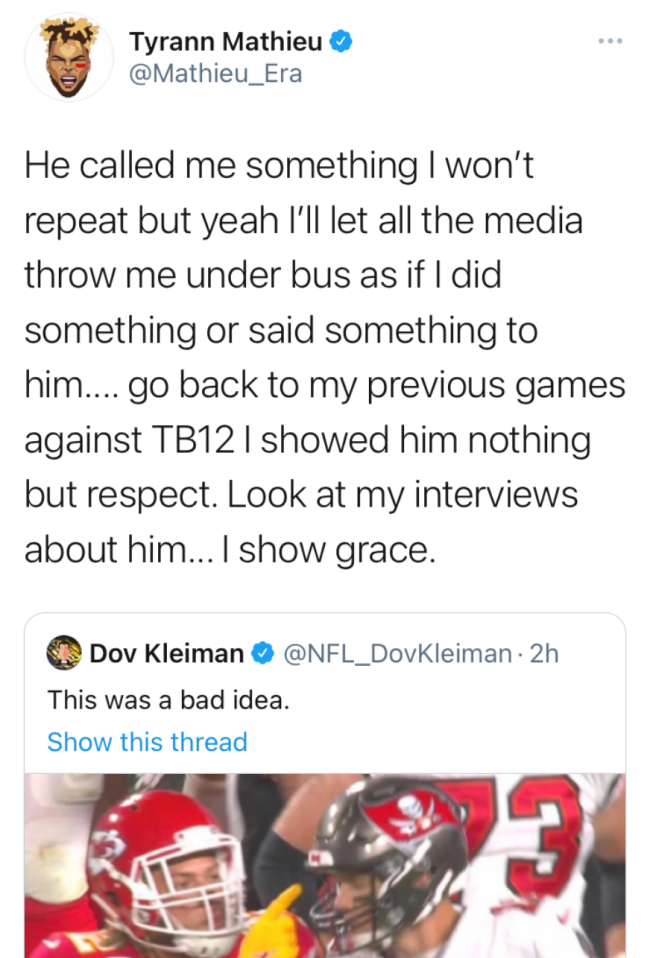Click the "Tyrann Mathieu" display name
This screenshot has width=650, height=958.
tap(228, 42)
